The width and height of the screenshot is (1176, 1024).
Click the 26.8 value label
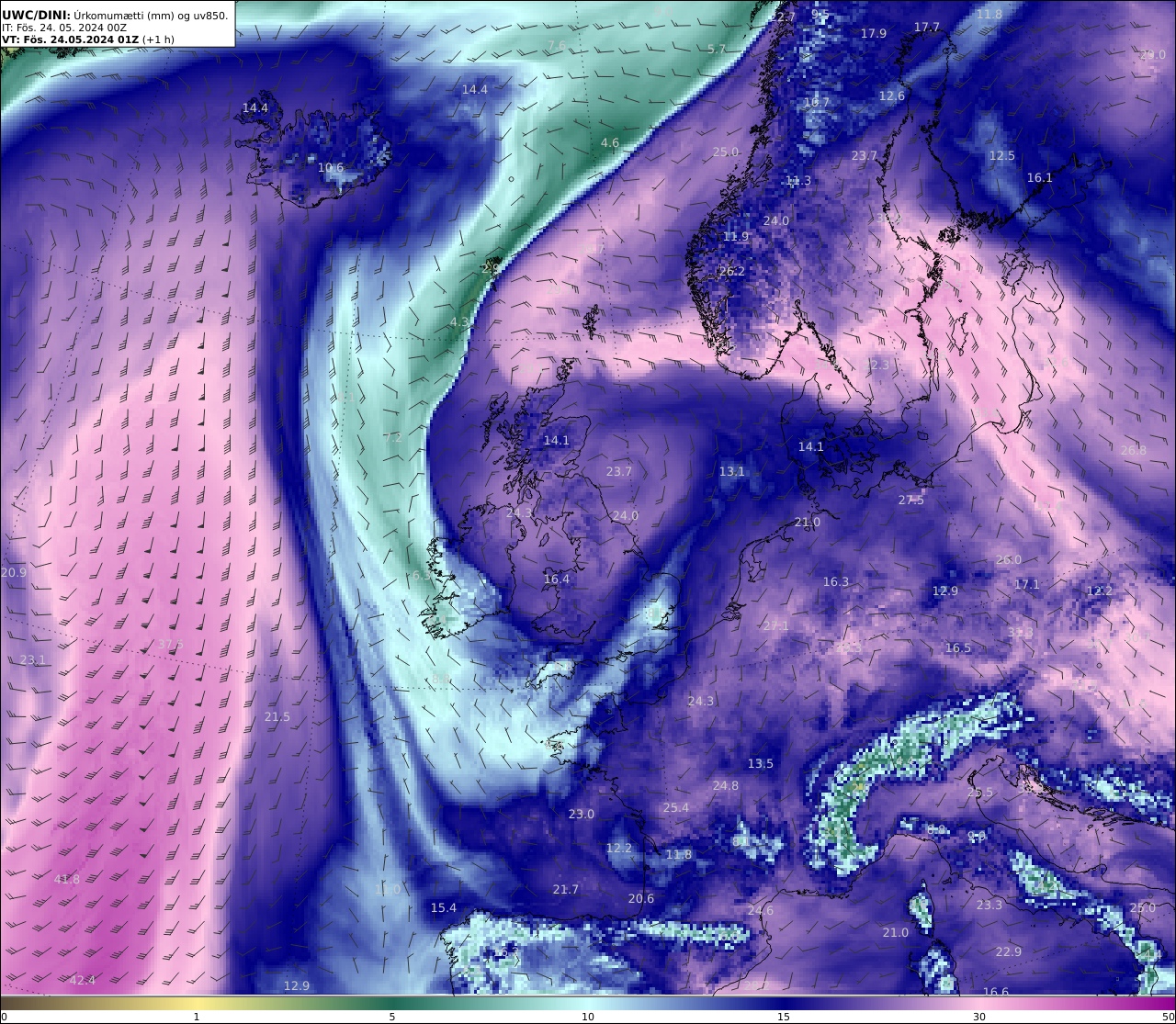pos(1134,450)
